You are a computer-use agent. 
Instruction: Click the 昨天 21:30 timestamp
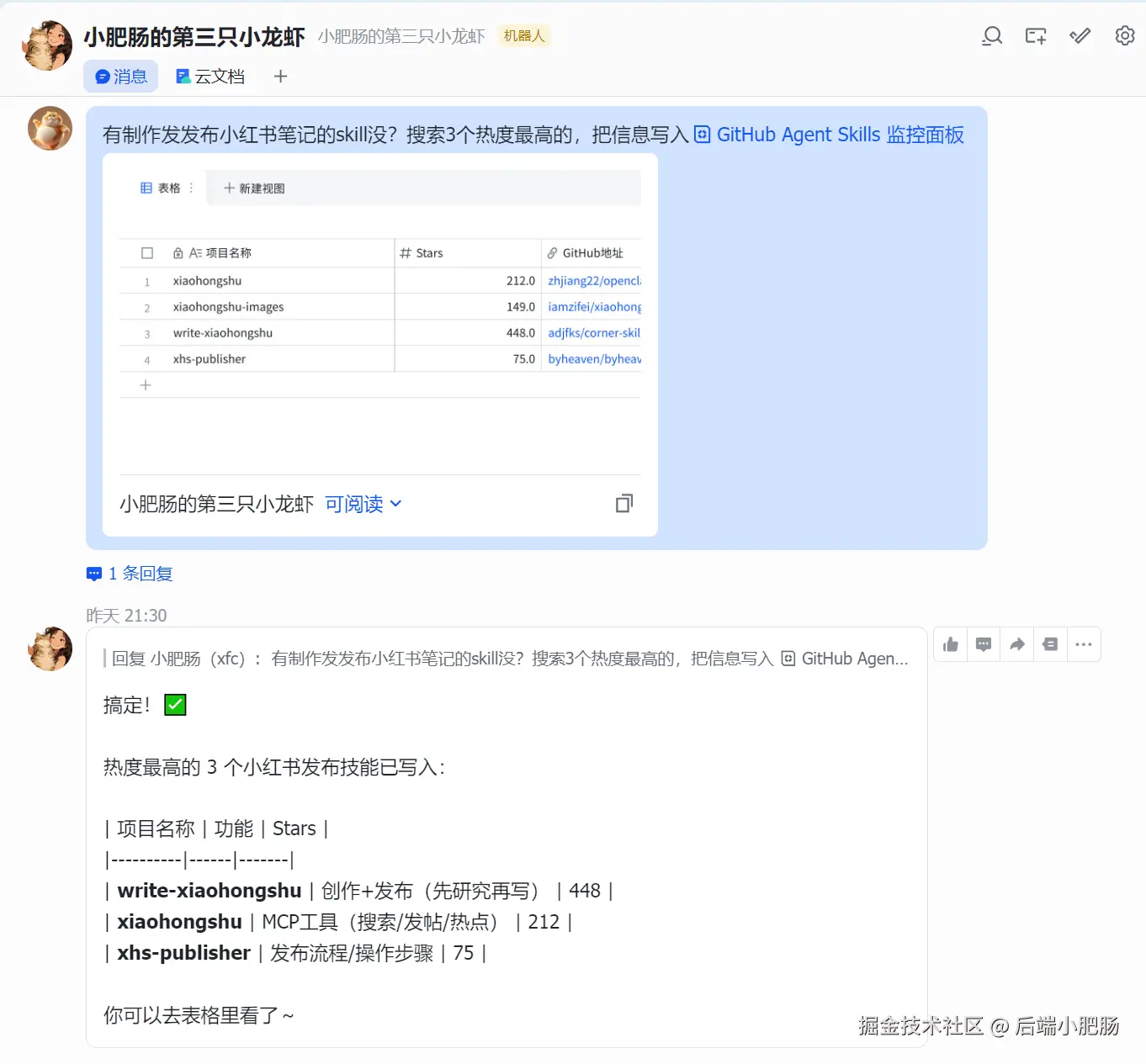click(126, 616)
